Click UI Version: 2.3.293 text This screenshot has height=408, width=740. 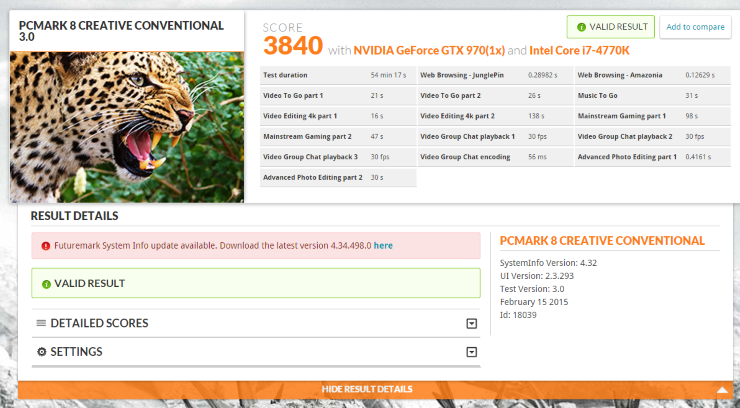(537, 276)
